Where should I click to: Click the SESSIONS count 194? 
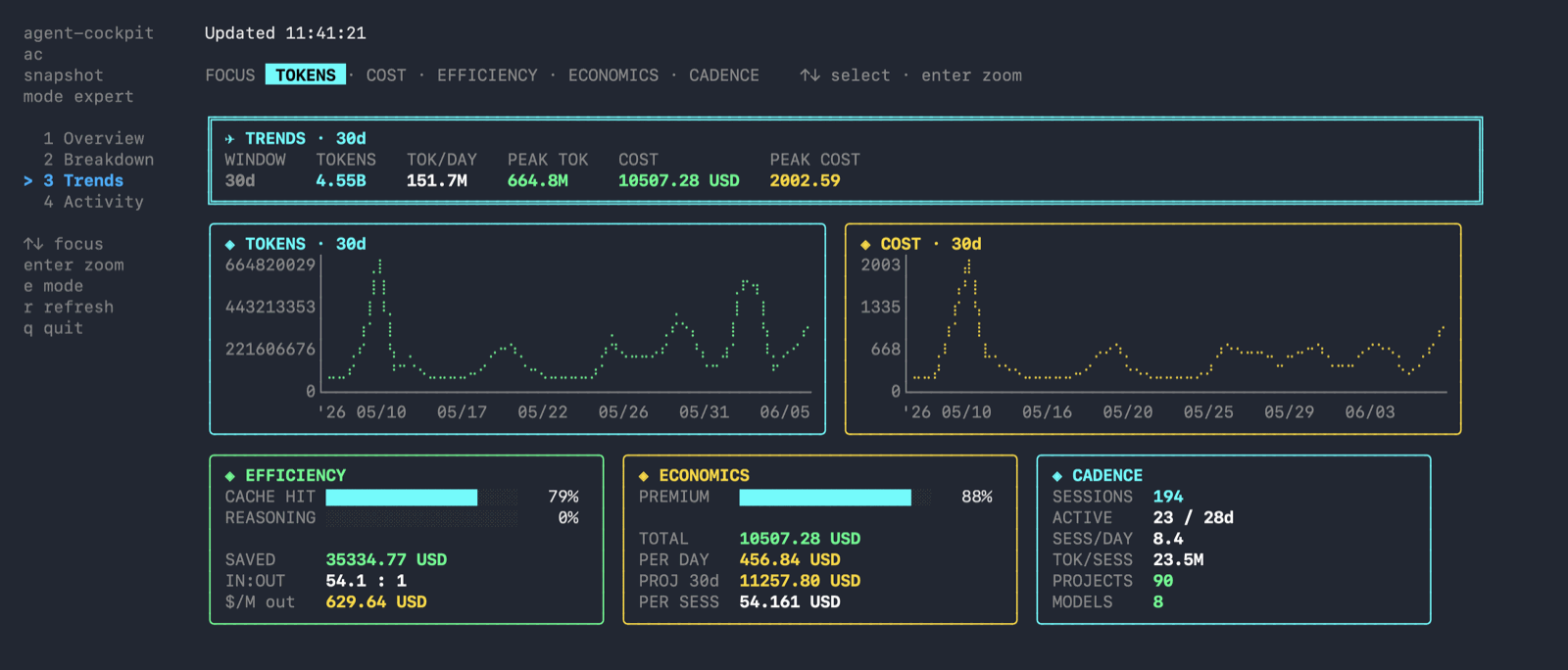tap(1168, 498)
